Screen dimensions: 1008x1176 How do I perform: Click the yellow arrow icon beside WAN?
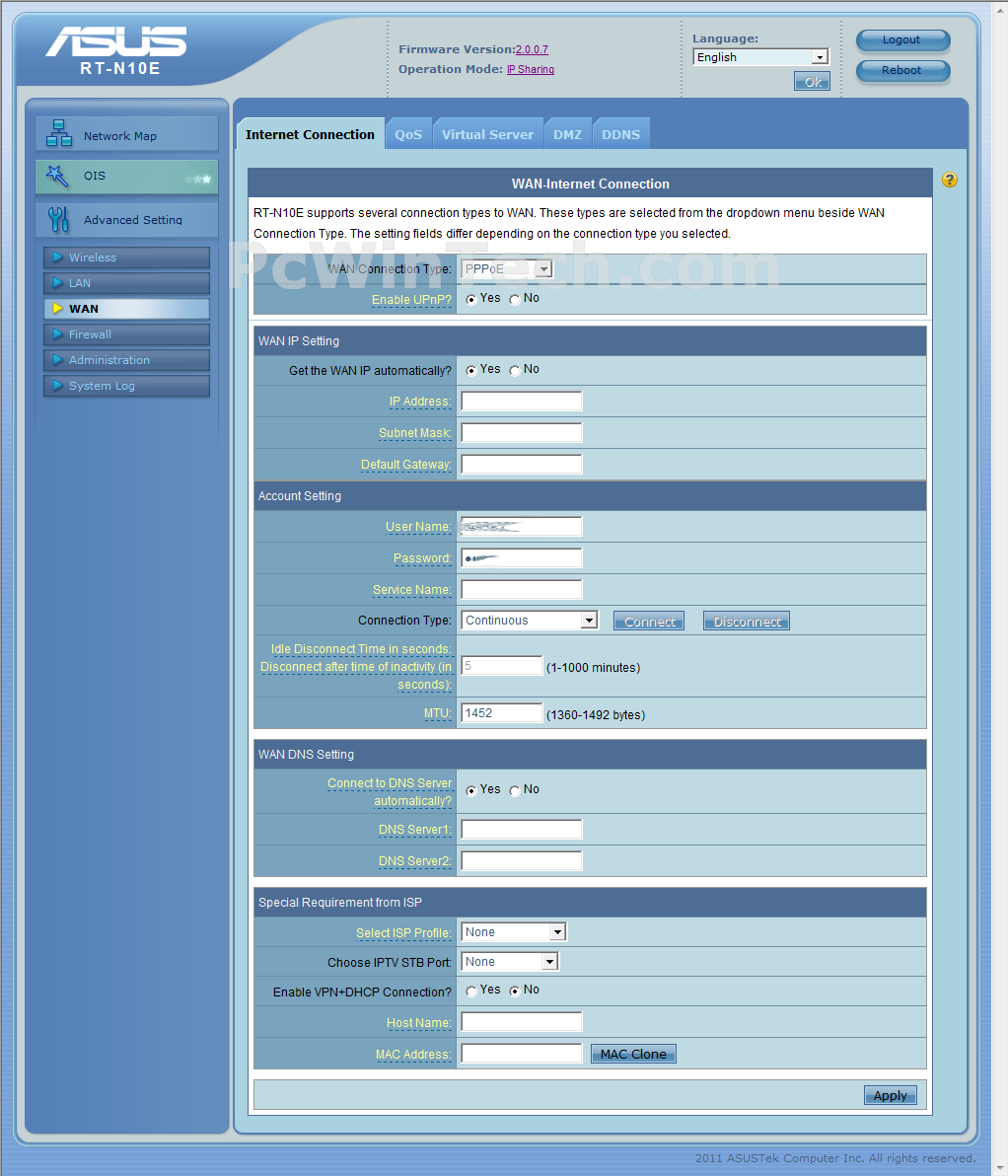(x=57, y=308)
